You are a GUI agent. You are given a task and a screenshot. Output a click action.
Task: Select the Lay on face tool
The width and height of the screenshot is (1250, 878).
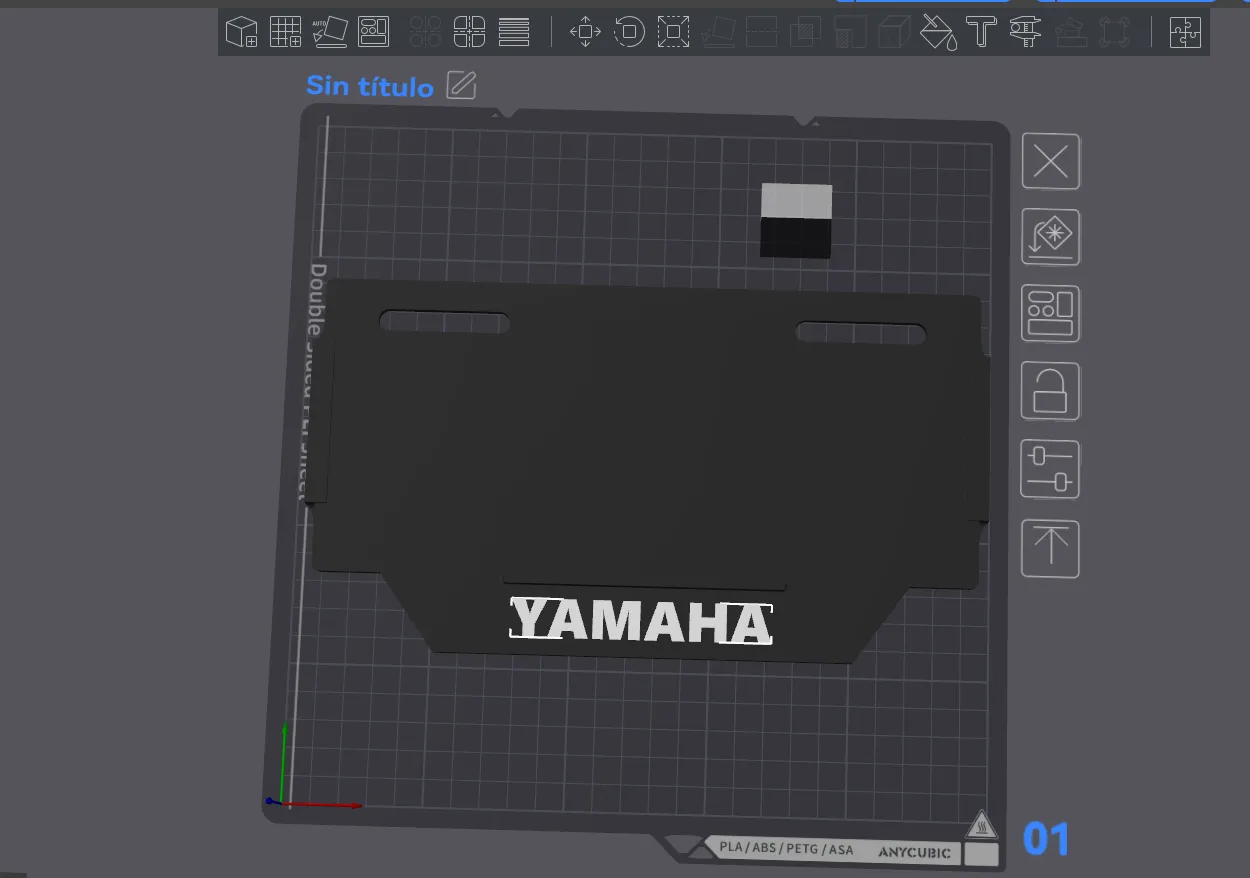[717, 32]
